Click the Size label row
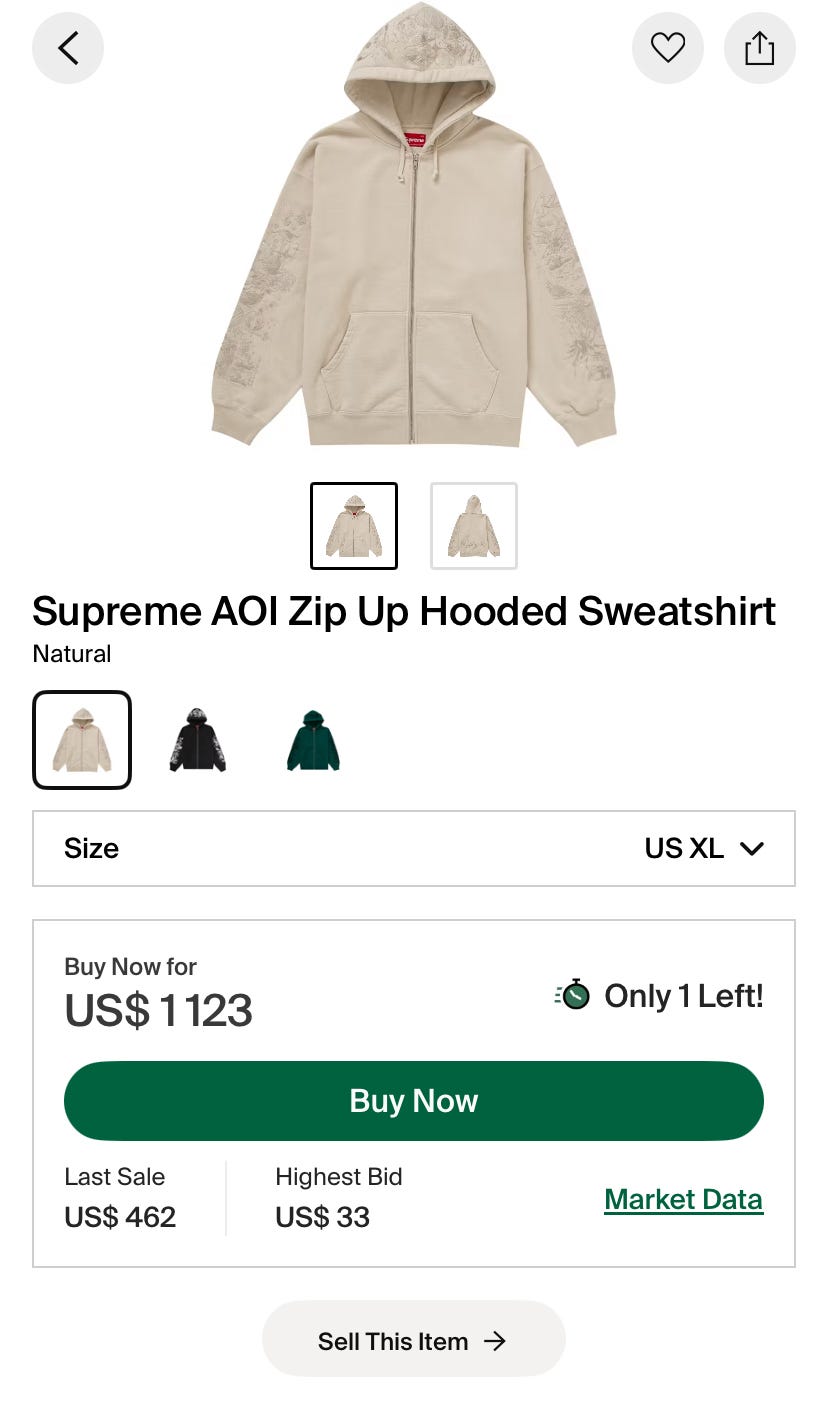 pos(414,848)
